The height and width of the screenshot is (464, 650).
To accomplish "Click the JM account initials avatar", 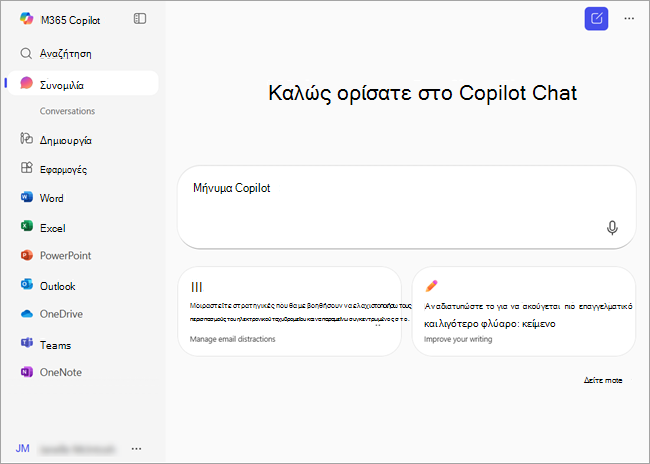I will (22, 448).
